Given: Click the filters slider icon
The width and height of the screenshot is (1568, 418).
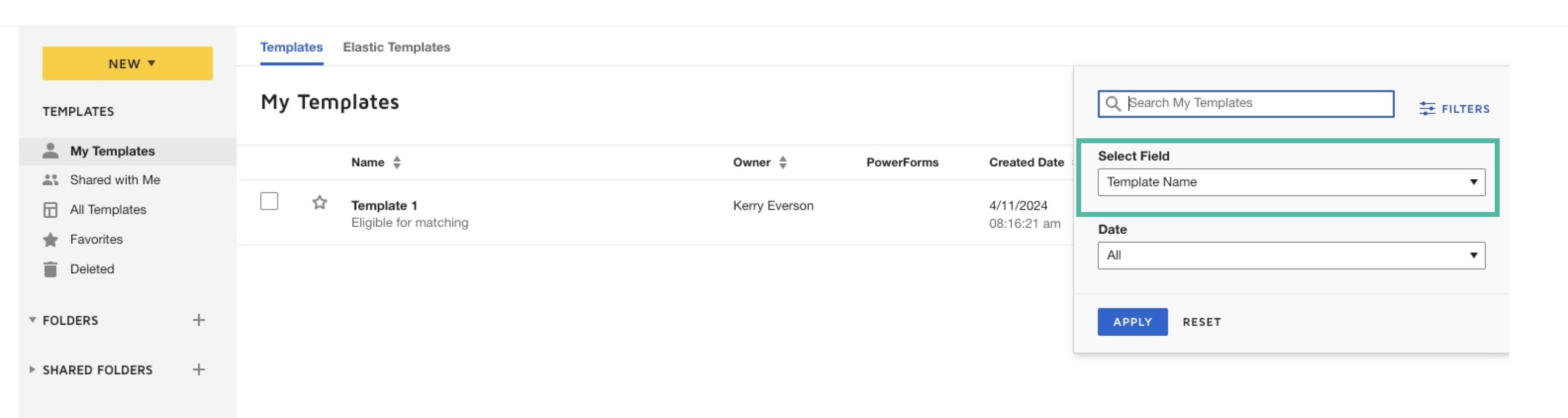Looking at the screenshot, I should tap(1426, 109).
